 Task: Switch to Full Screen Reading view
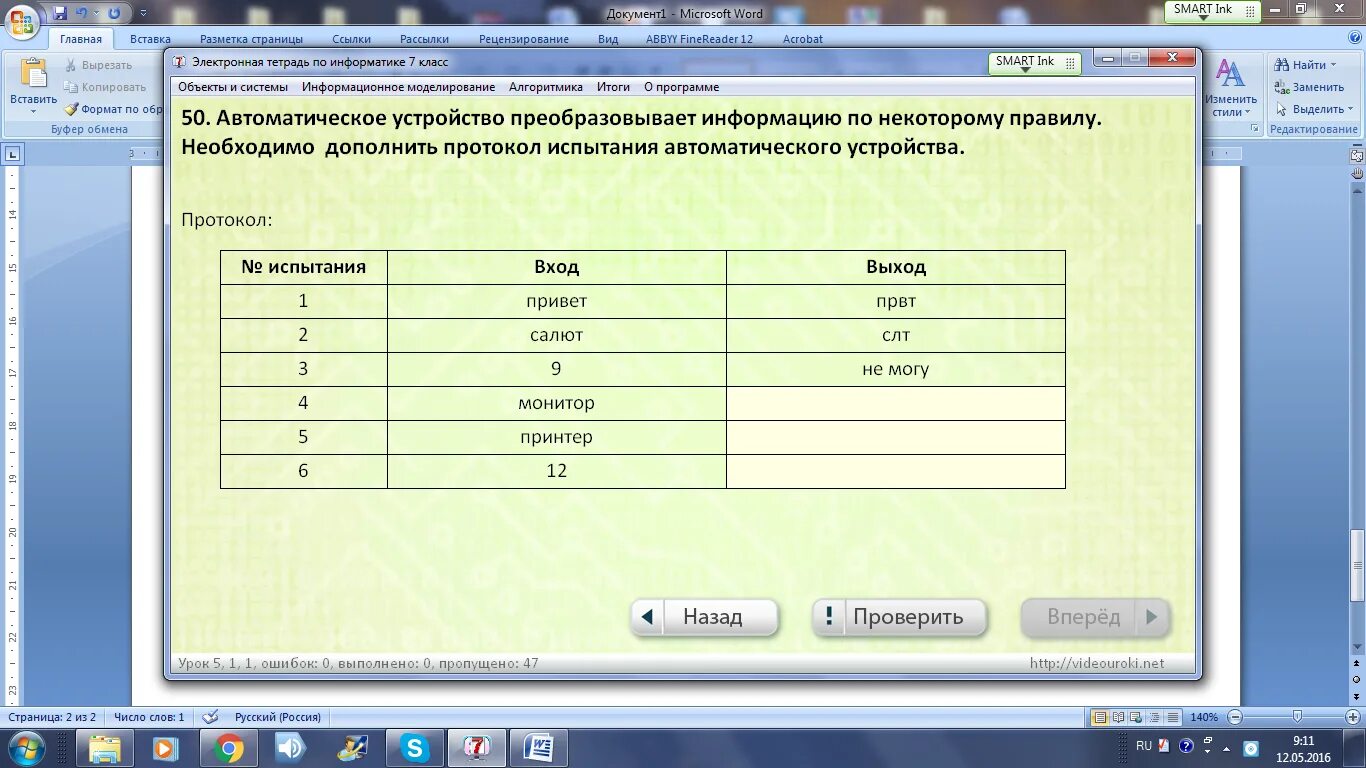pos(1119,717)
